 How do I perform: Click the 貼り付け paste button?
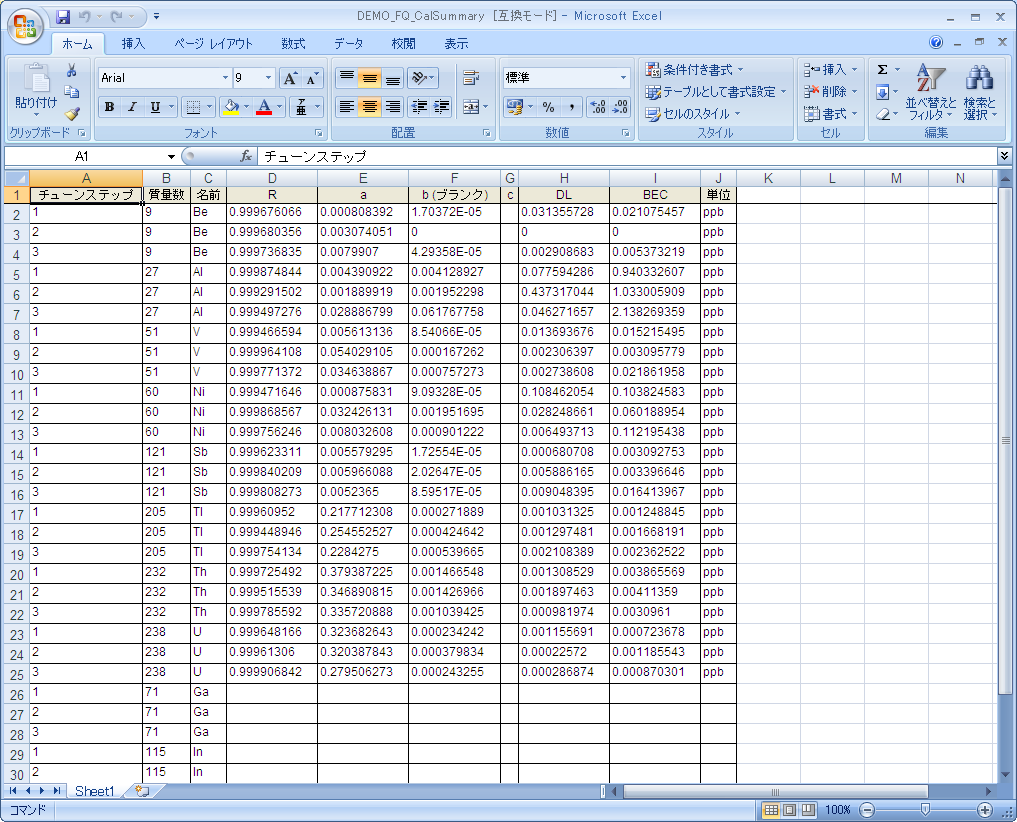36,90
